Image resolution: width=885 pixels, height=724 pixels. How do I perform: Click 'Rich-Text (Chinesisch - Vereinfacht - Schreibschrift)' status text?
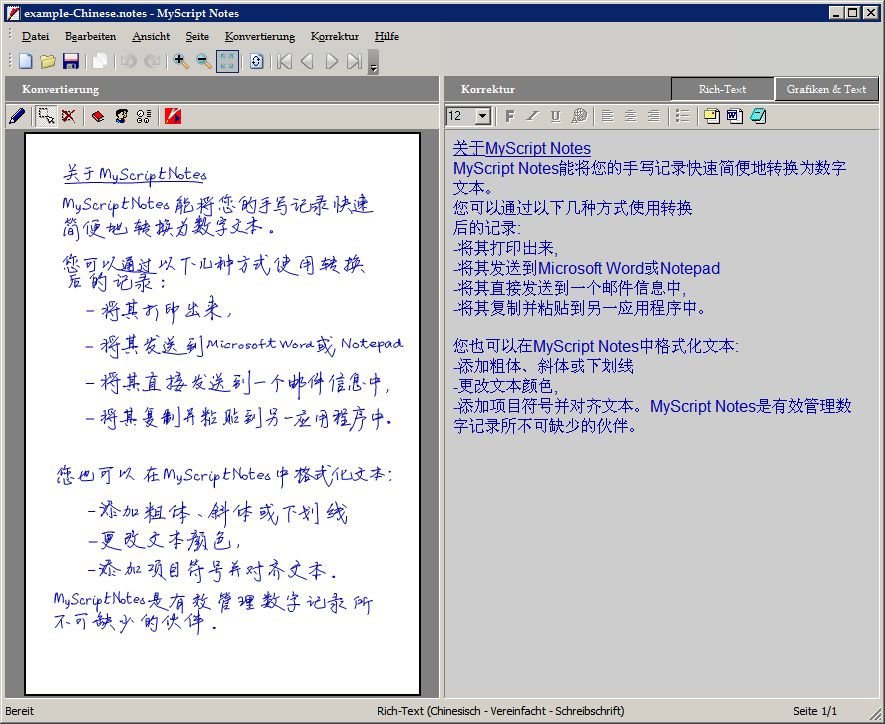pos(501,711)
